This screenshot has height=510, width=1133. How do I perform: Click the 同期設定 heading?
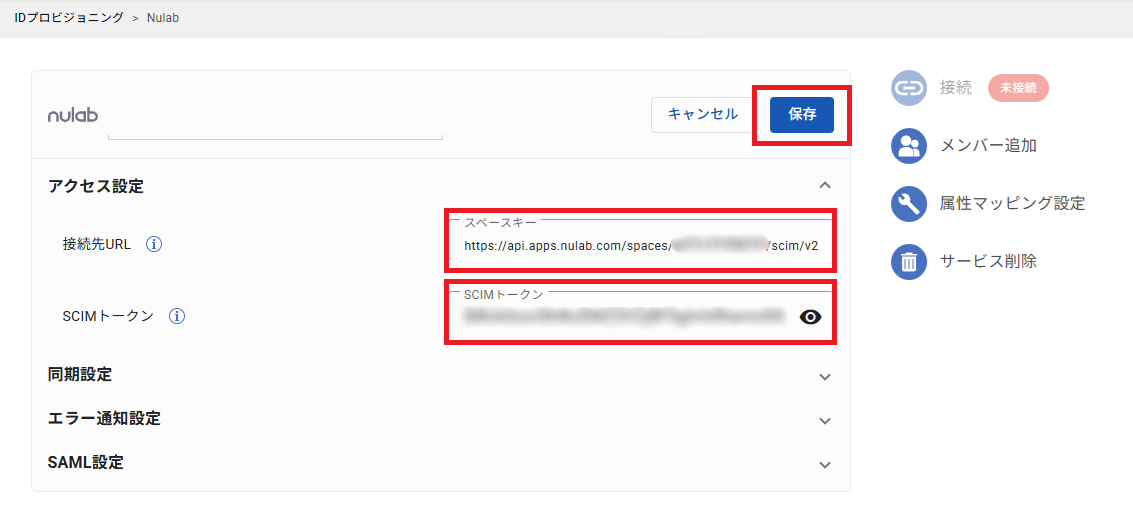(x=80, y=375)
